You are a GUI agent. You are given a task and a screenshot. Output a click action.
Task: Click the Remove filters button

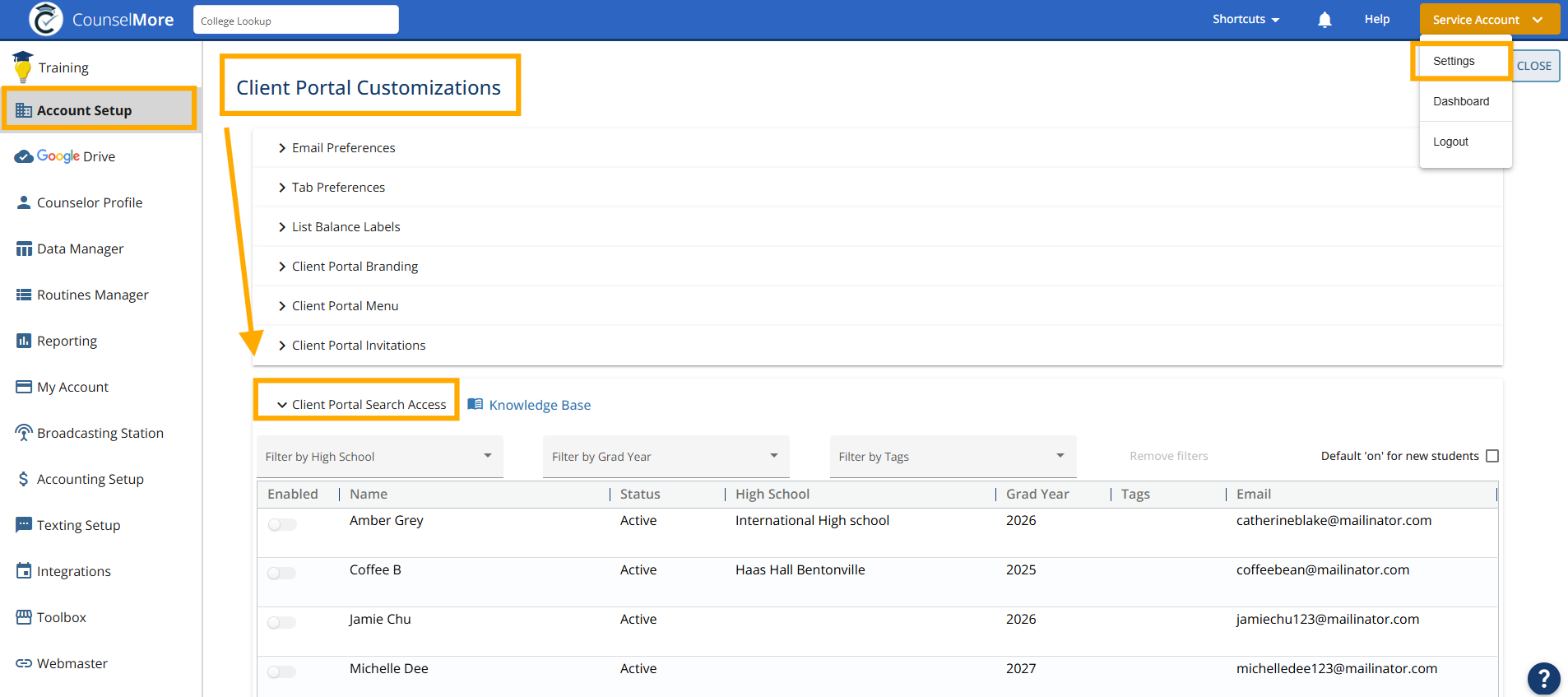[x=1169, y=456]
